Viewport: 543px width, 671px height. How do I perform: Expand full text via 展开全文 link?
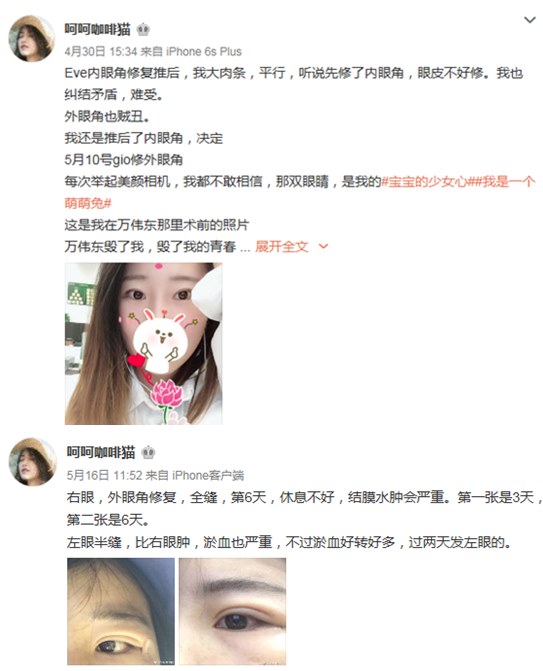point(282,246)
